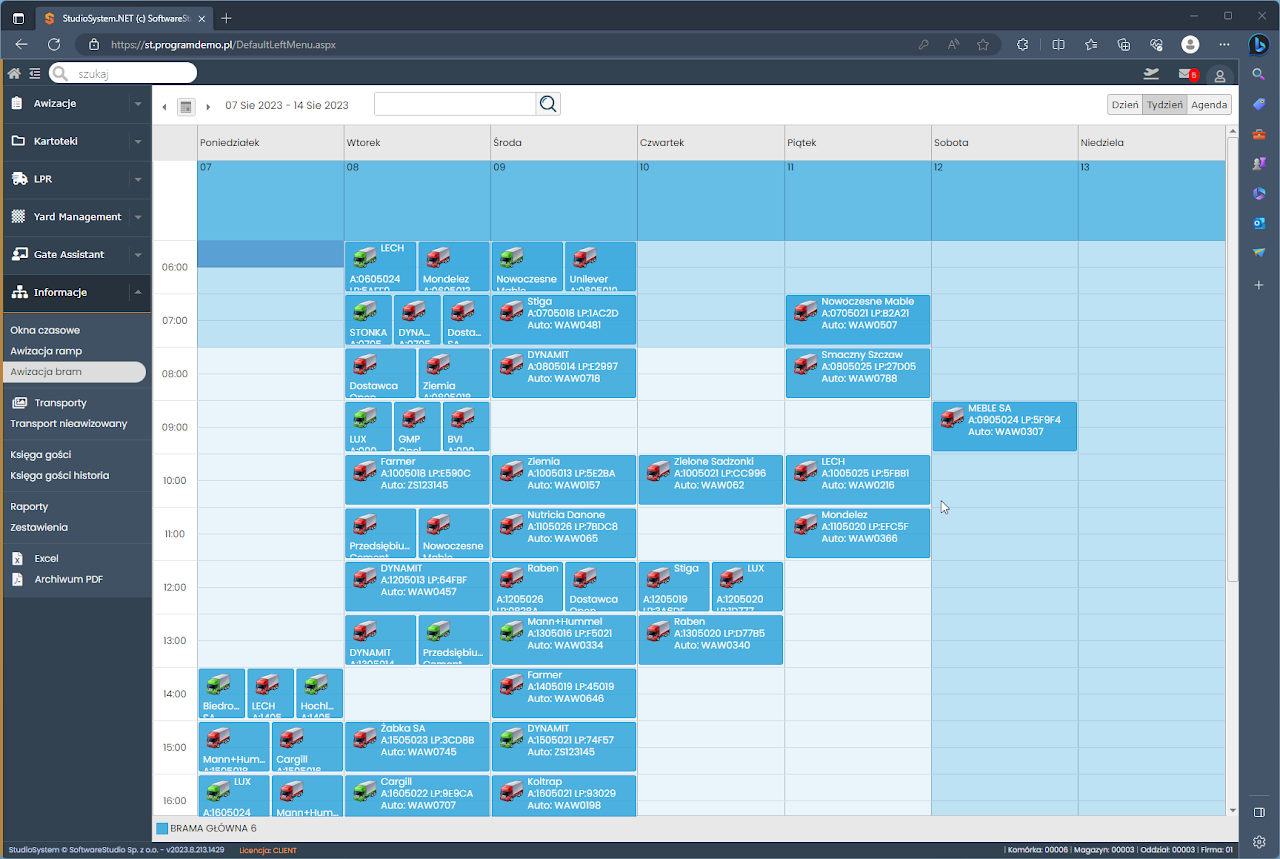Select Awizacja ramp in the sidebar
Screen dimensions: 1280x859
(x=46, y=351)
